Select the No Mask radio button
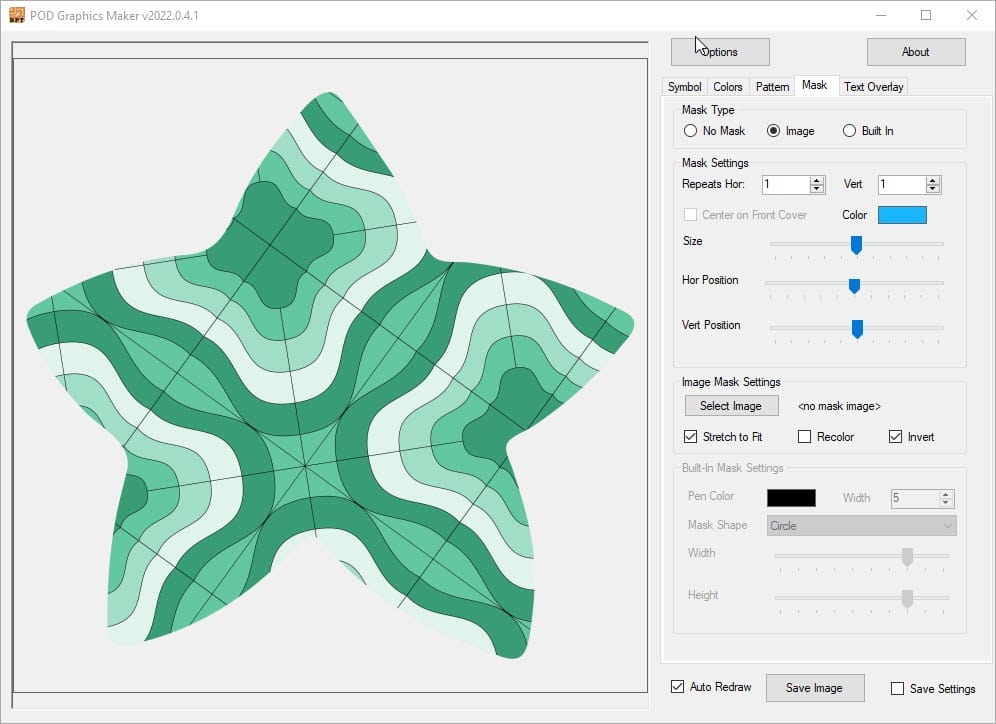 (690, 131)
